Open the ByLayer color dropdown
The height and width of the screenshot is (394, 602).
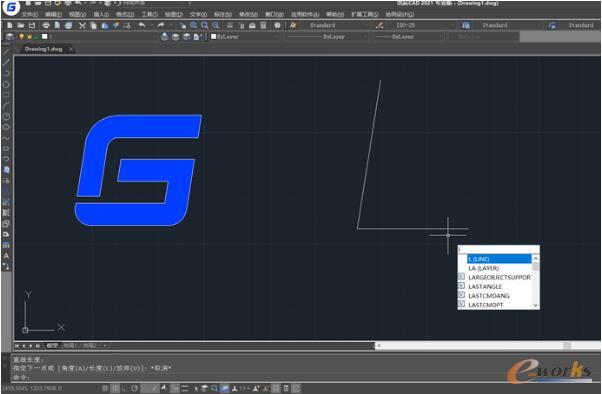pyautogui.click(x=245, y=37)
